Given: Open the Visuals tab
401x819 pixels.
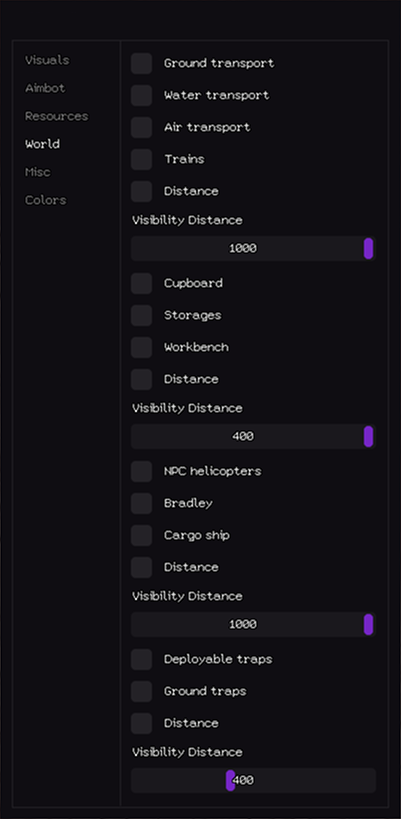Looking at the screenshot, I should coord(47,60).
